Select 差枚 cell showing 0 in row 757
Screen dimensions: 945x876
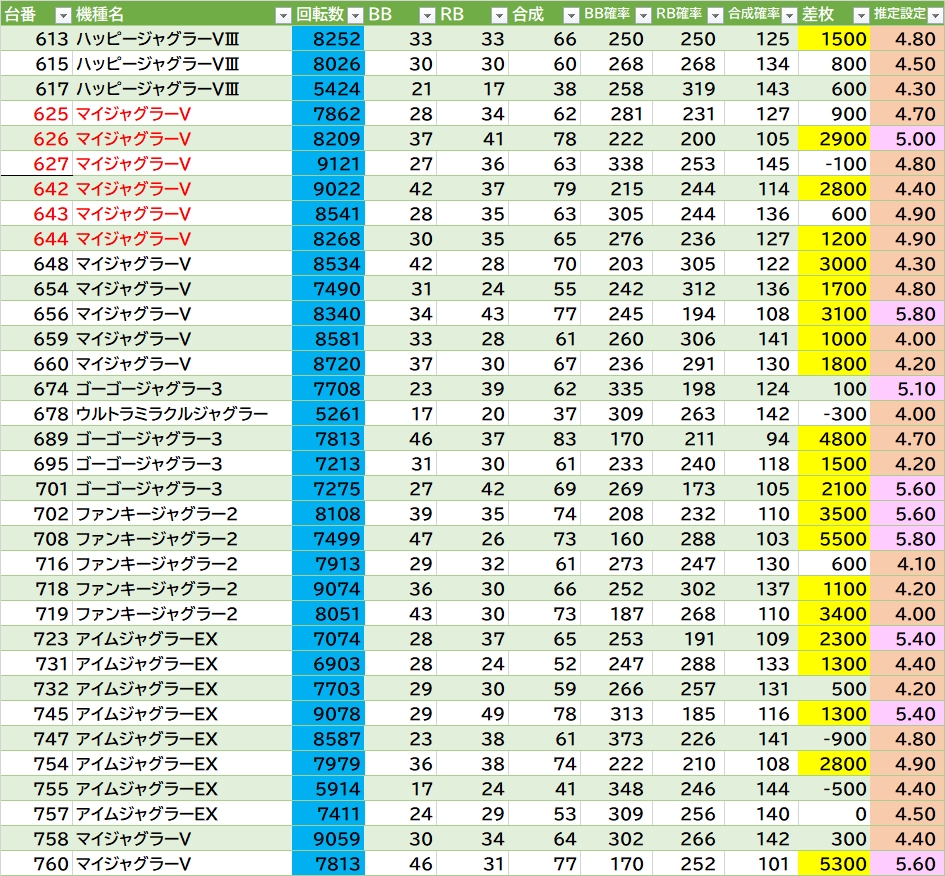pos(834,814)
